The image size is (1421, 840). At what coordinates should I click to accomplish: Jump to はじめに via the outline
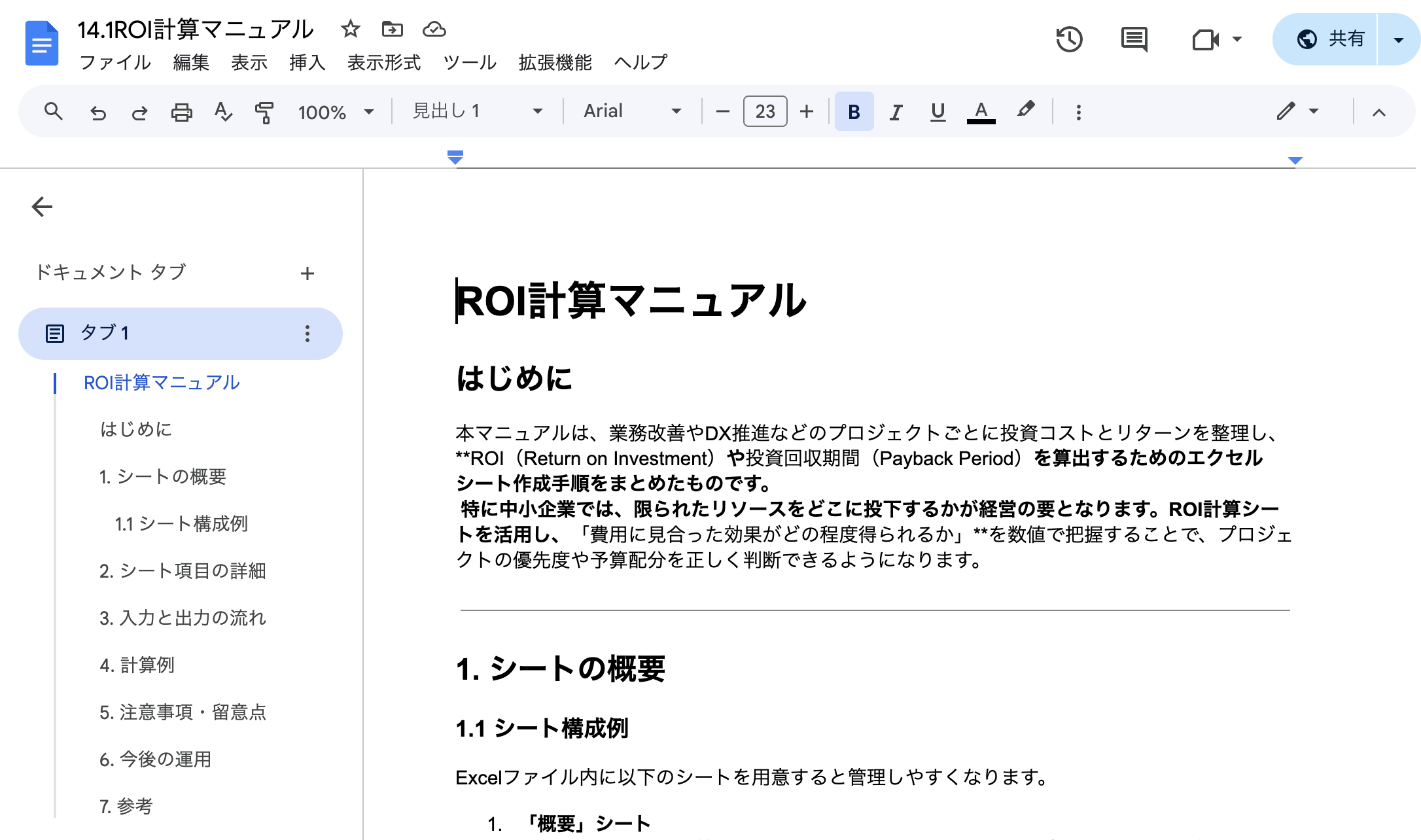[135, 430]
